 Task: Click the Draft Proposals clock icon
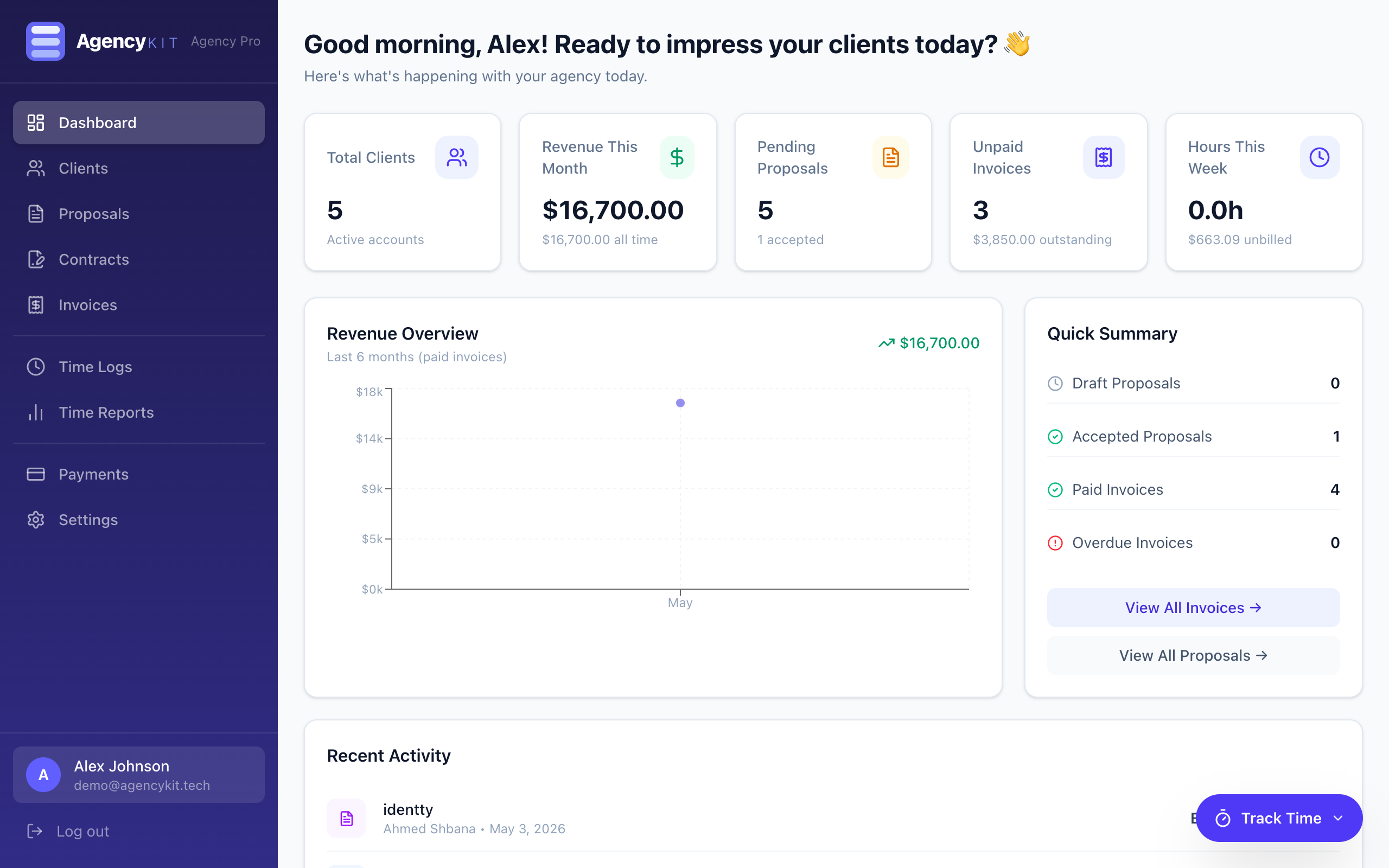pyautogui.click(x=1055, y=384)
